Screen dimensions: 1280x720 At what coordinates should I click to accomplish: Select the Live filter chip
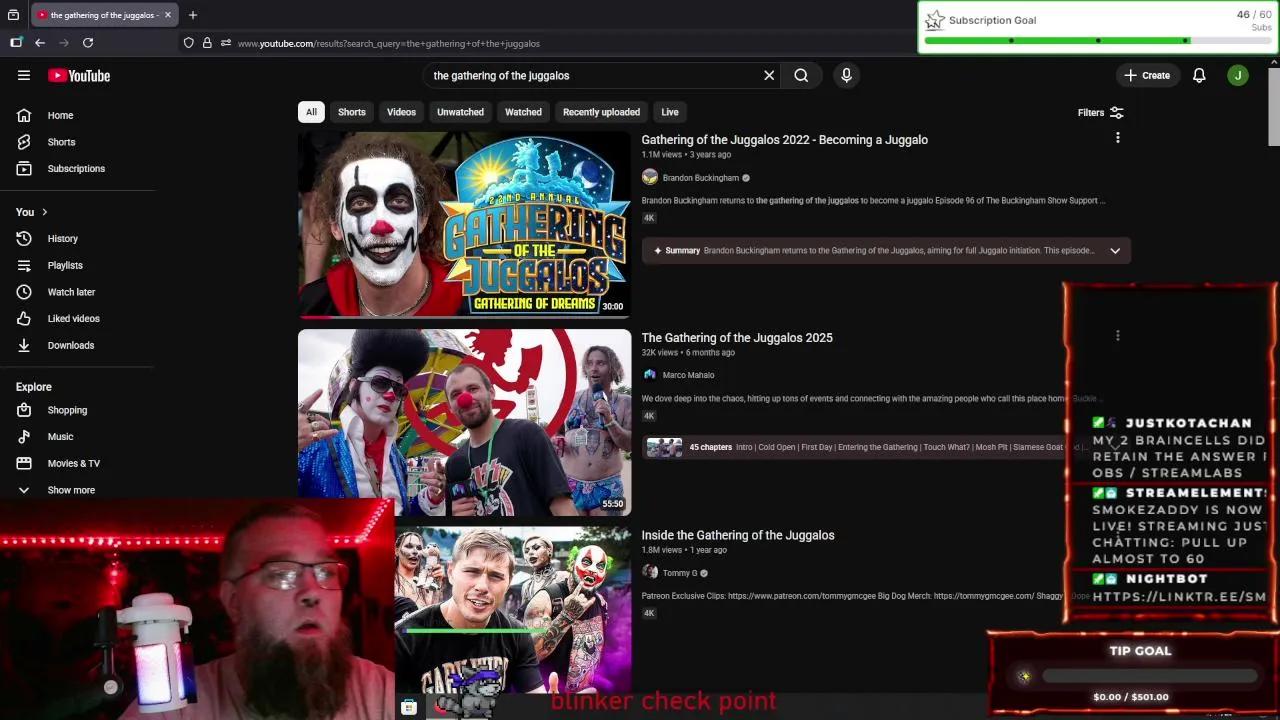point(670,112)
